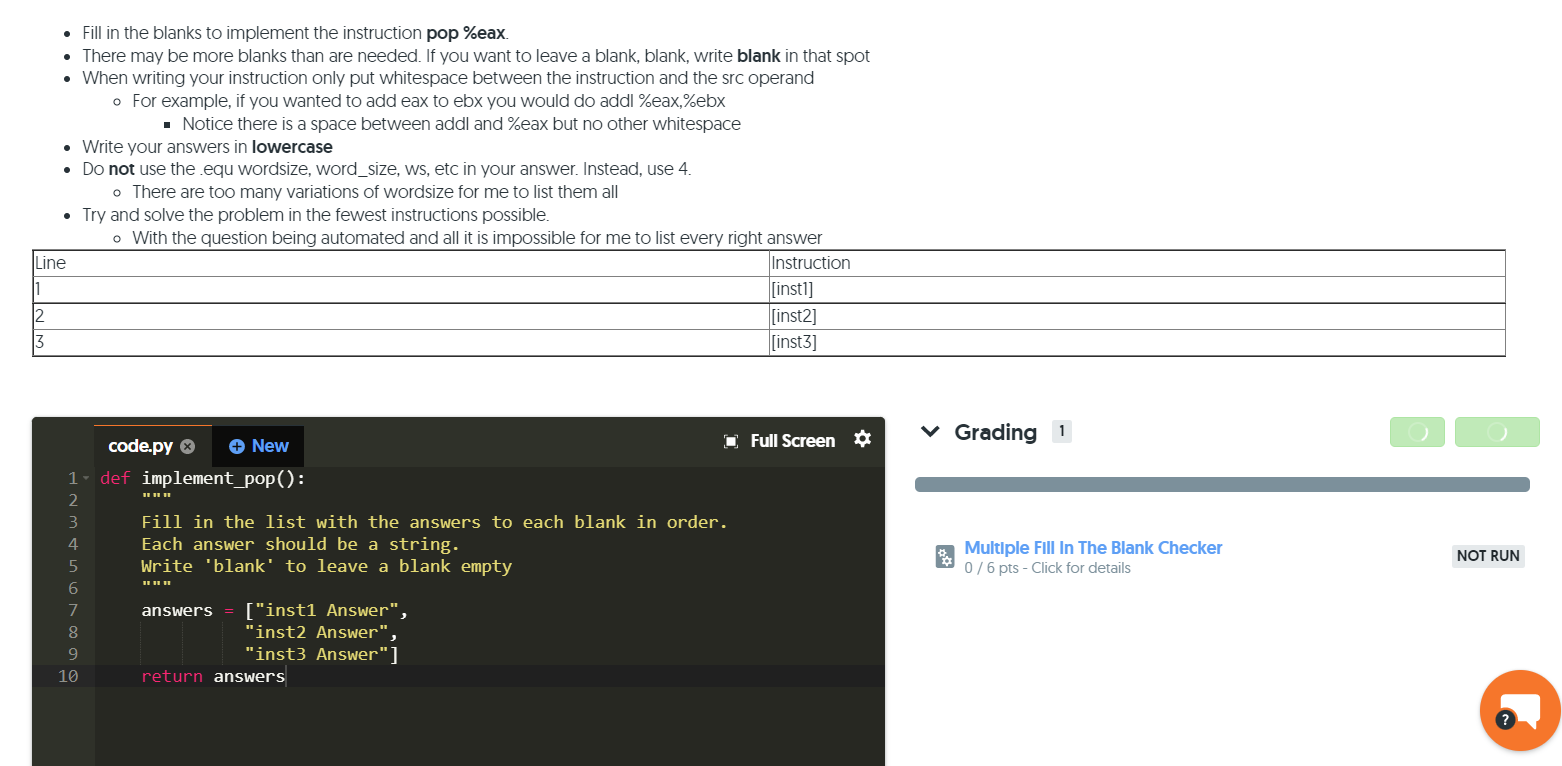This screenshot has height=766, width=1562.
Task: Place cursor on "def implement_pop():" line
Action: [x=203, y=478]
